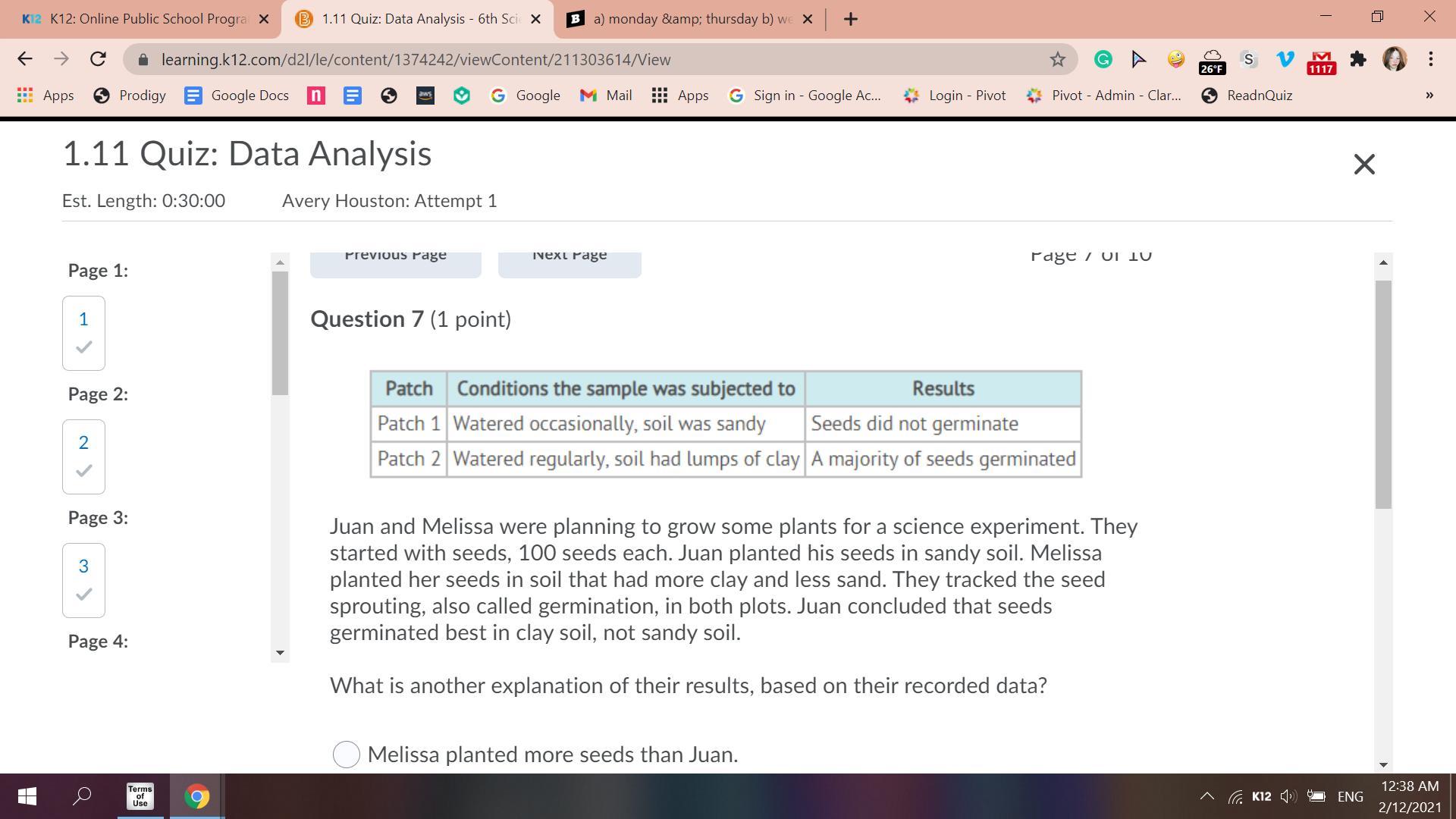Go to question 3 in the sidebar

point(83,579)
